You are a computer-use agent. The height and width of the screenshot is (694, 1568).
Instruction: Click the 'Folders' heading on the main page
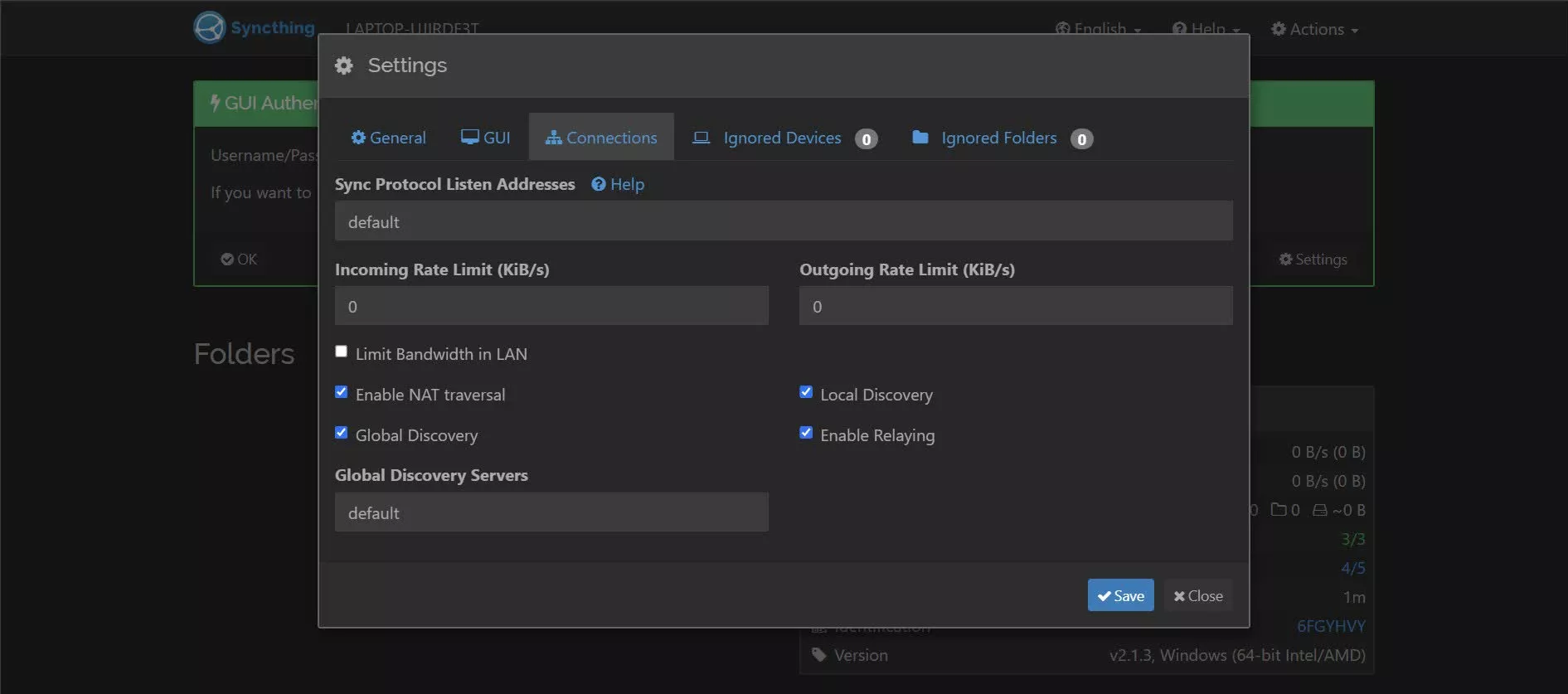tap(244, 354)
